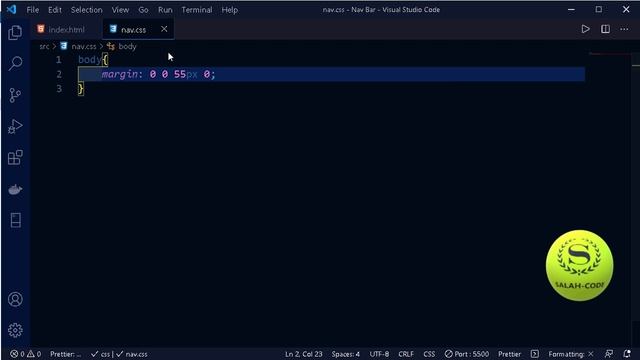Open the File menu
The height and width of the screenshot is (360, 640).
click(x=33, y=10)
